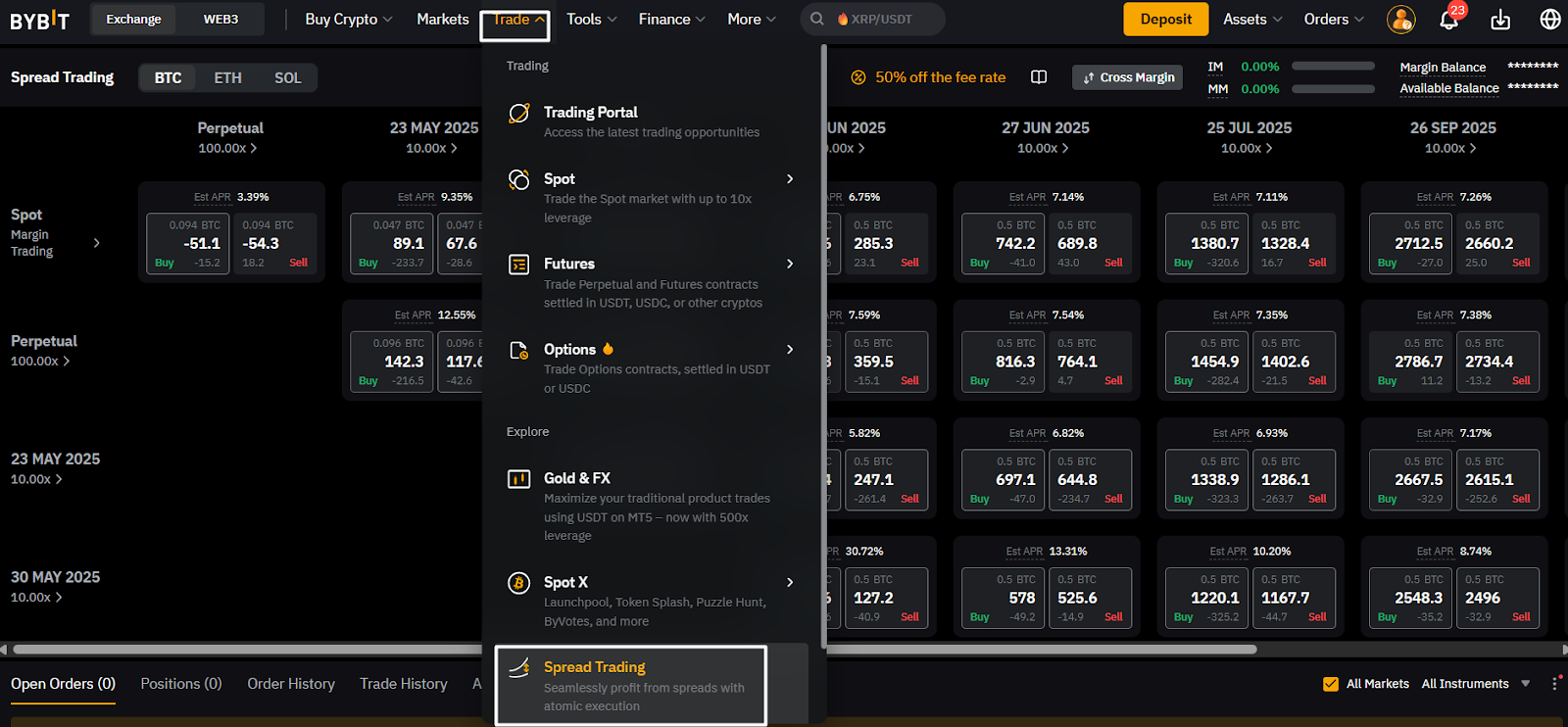The height and width of the screenshot is (727, 1568).
Task: Expand the Futures submenu arrow
Action: point(790,264)
